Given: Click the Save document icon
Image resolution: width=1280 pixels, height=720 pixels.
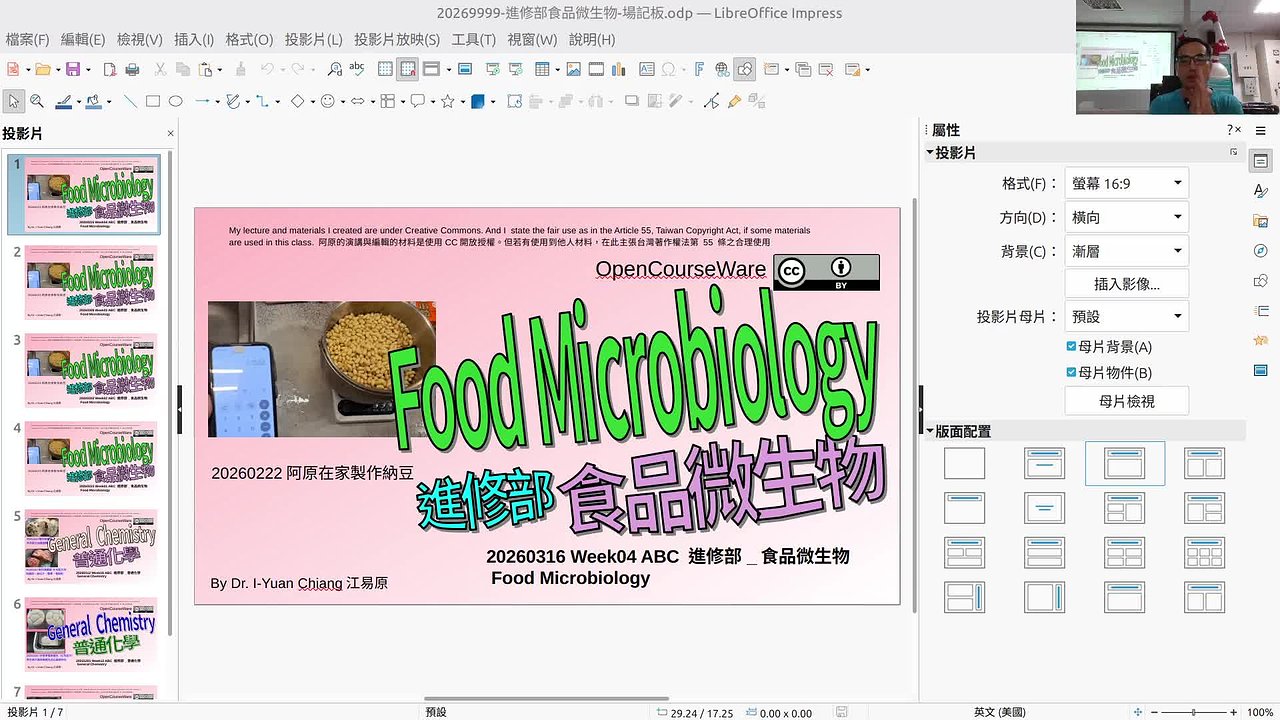Looking at the screenshot, I should pyautogui.click(x=72, y=70).
